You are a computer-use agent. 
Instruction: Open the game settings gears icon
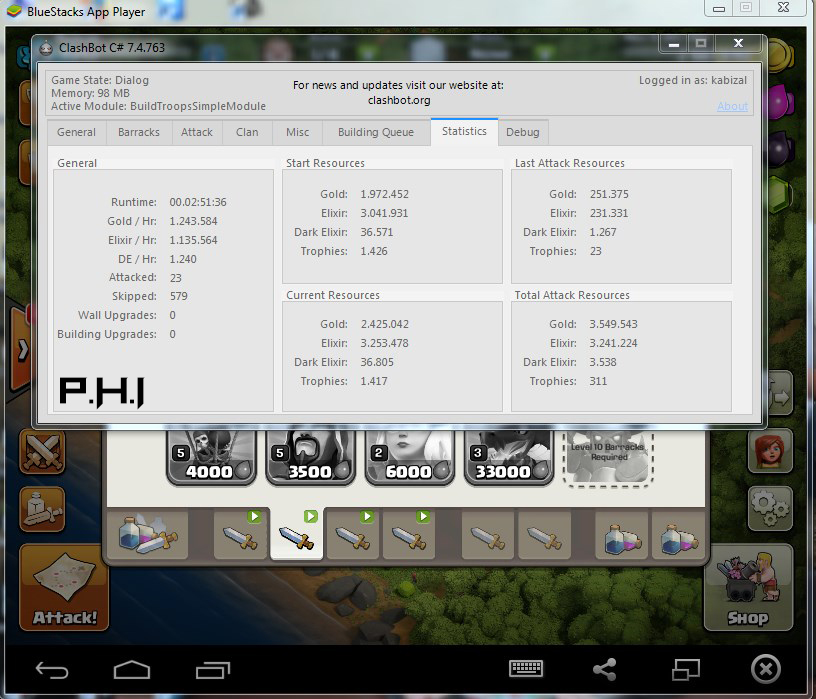click(x=770, y=509)
